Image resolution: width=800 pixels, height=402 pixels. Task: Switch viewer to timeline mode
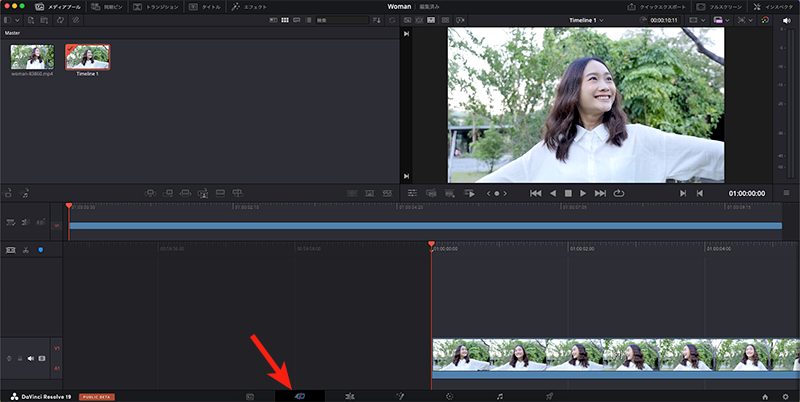pyautogui.click(x=431, y=20)
